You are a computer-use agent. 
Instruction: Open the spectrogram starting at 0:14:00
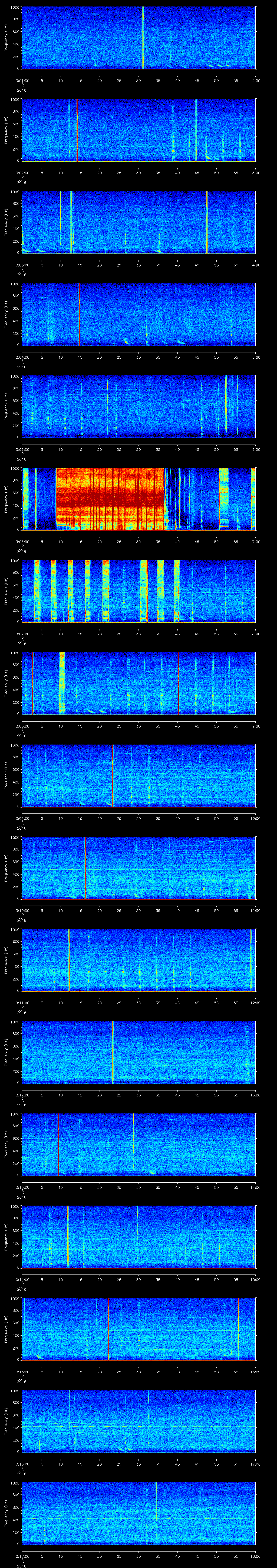click(139, 1237)
